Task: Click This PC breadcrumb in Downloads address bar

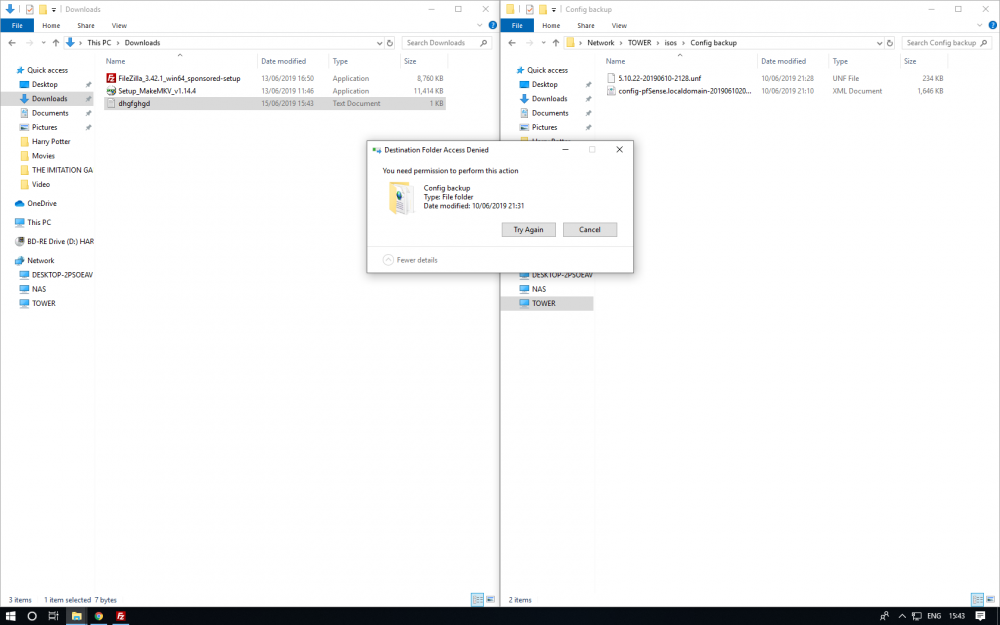Action: (x=99, y=43)
